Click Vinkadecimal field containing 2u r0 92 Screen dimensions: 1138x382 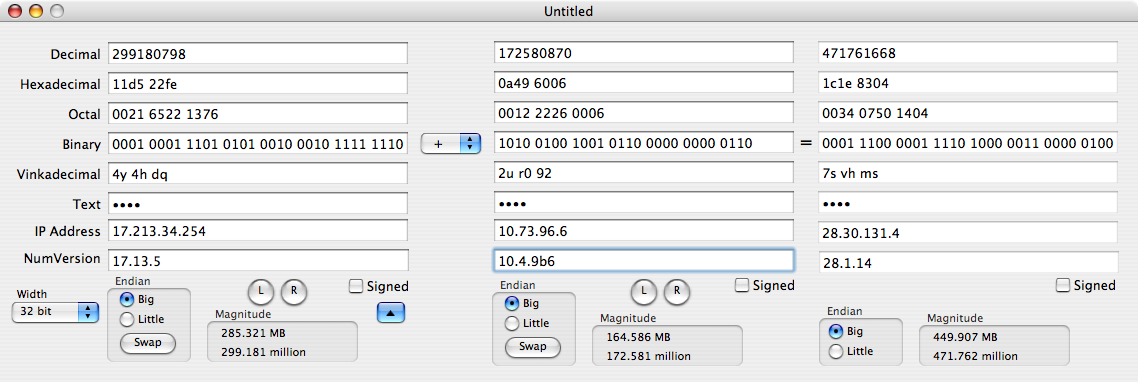coord(644,173)
